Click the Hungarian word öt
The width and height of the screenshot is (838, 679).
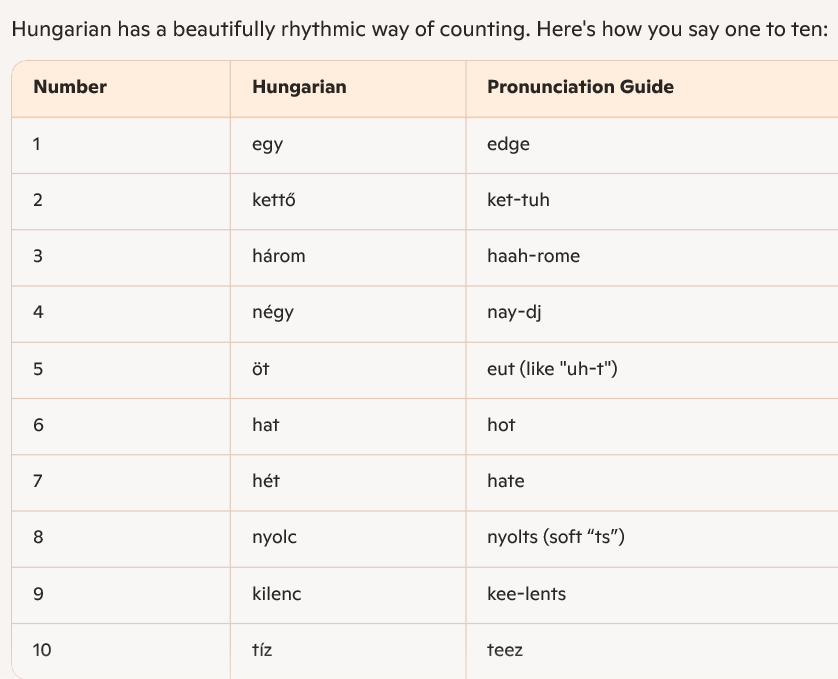[x=261, y=369]
